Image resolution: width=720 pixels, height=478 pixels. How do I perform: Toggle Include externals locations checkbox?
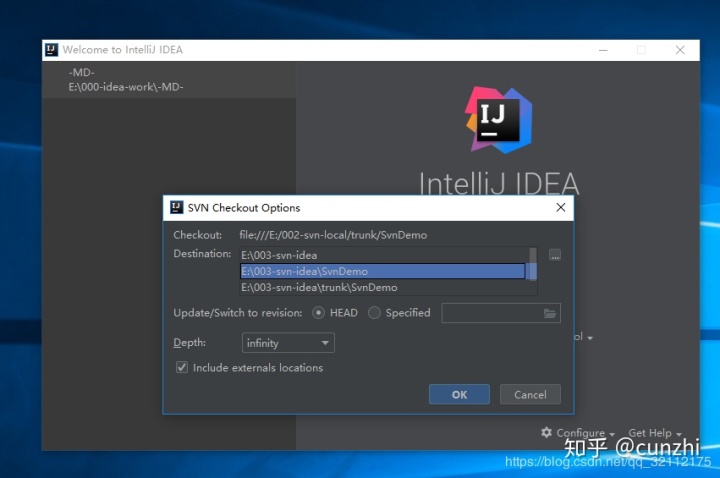(182, 367)
